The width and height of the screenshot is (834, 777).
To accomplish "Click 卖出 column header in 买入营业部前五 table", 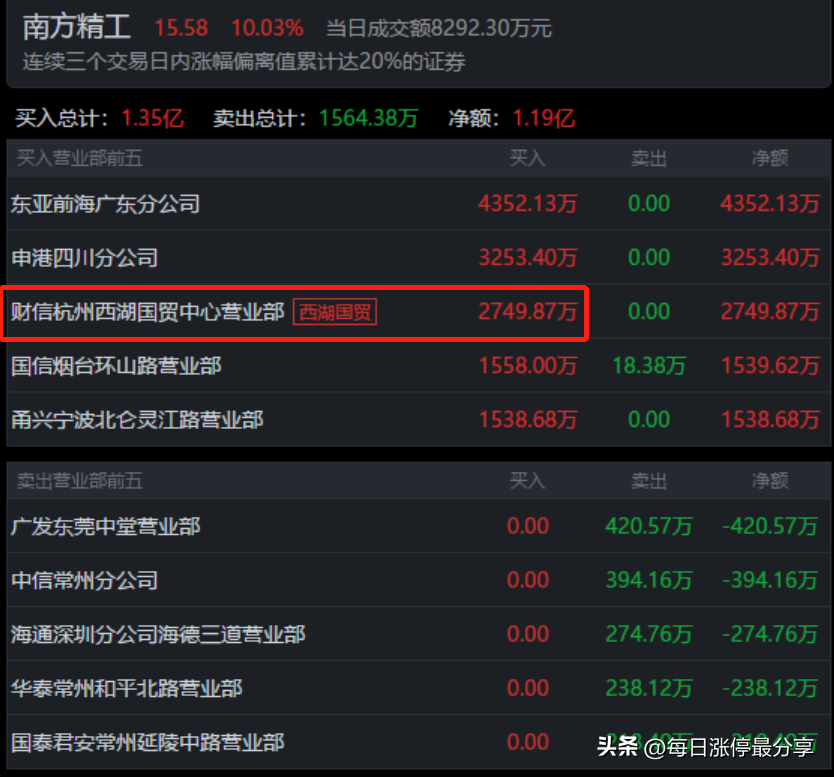I will 649,158.
